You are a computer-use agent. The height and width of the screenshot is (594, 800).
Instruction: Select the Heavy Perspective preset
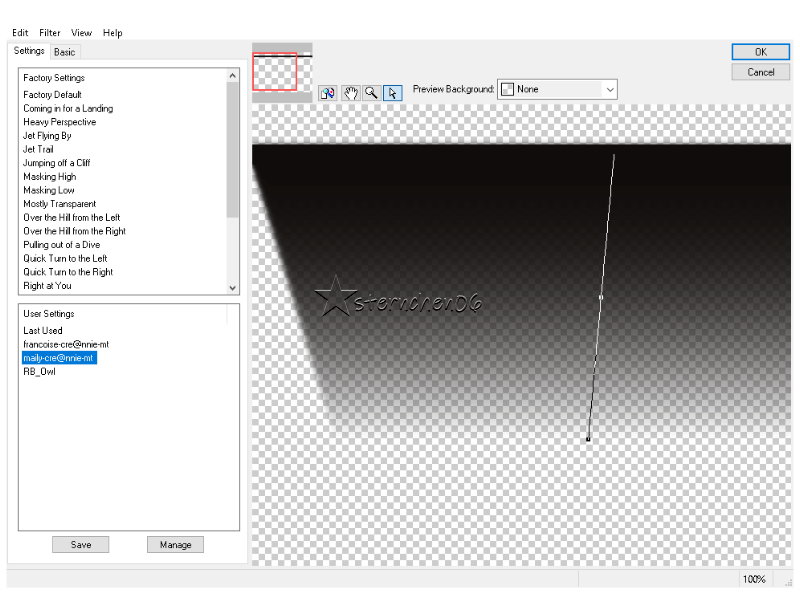point(60,122)
